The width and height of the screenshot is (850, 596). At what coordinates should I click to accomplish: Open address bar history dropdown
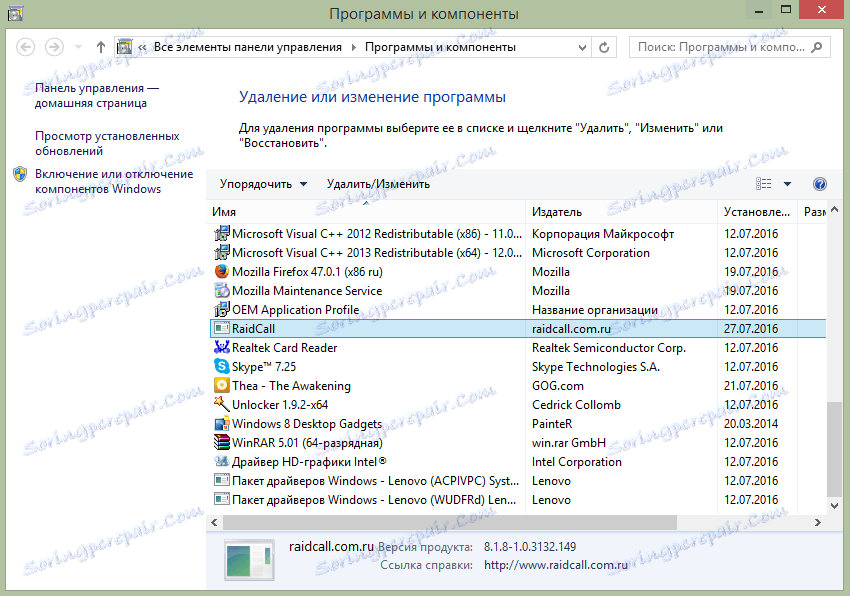click(582, 48)
